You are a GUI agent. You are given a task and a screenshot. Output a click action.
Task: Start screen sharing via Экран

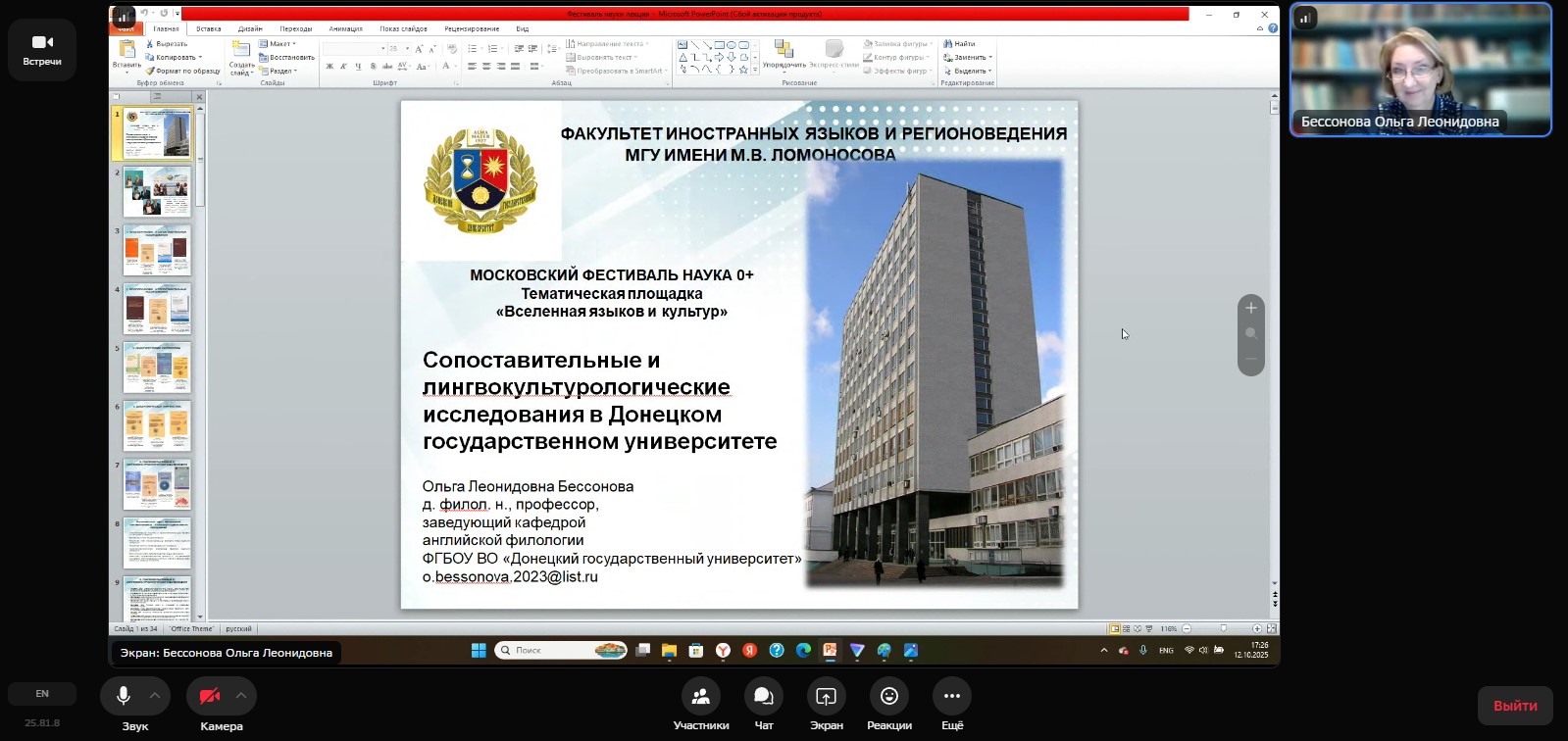(827, 697)
